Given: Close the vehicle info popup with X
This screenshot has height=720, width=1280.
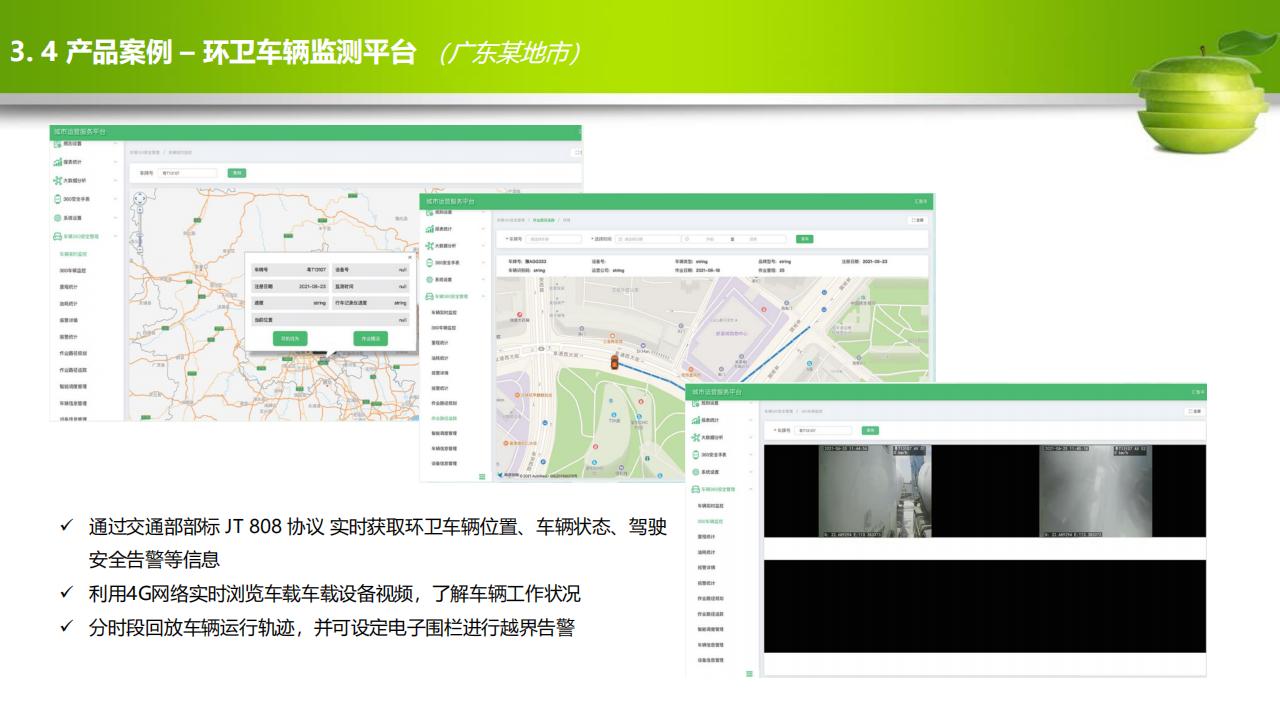Looking at the screenshot, I should [410, 257].
